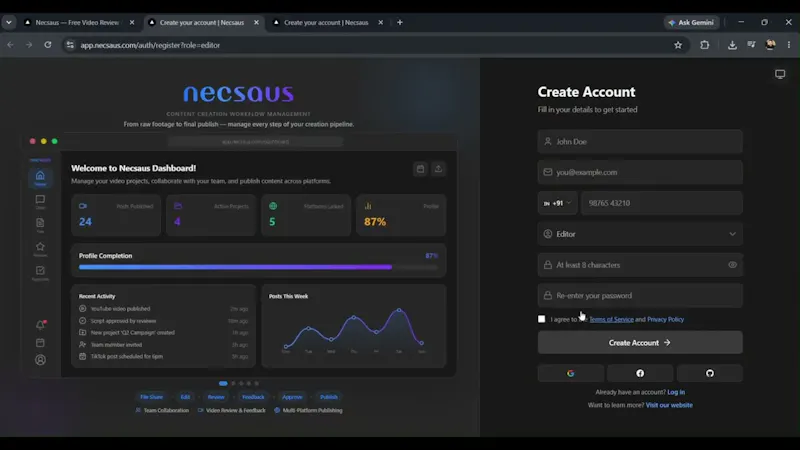Screen dimensions: 800x450
Task: Click the star icon in dashboard sidebar
Action: (40, 248)
